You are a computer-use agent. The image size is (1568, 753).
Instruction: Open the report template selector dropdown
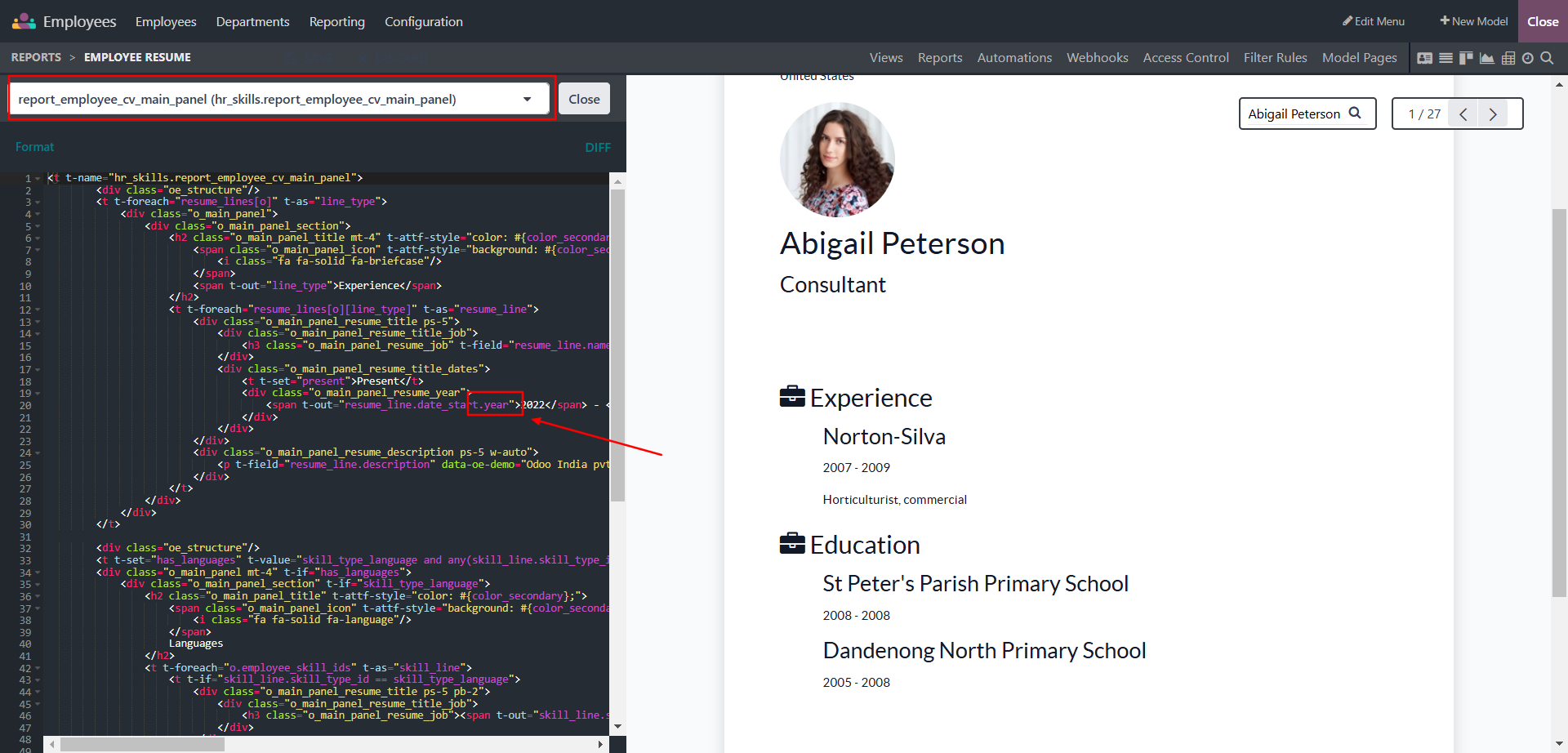click(x=280, y=99)
